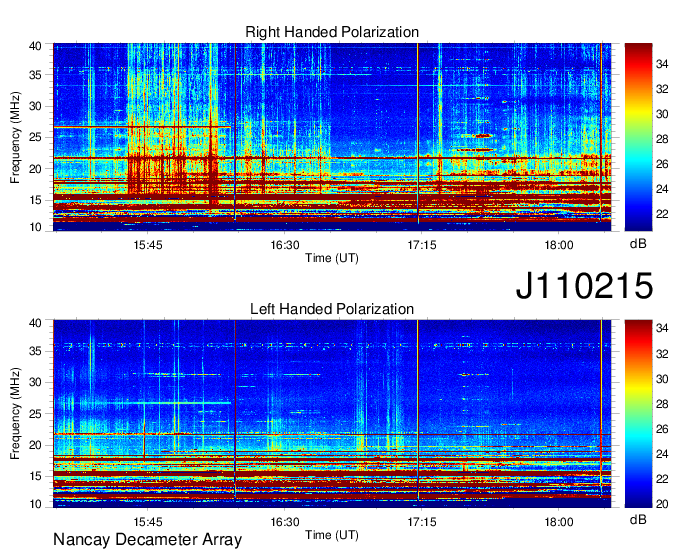
Task: Click 35 MHz tick on Left Handed plot
Action: [35, 351]
